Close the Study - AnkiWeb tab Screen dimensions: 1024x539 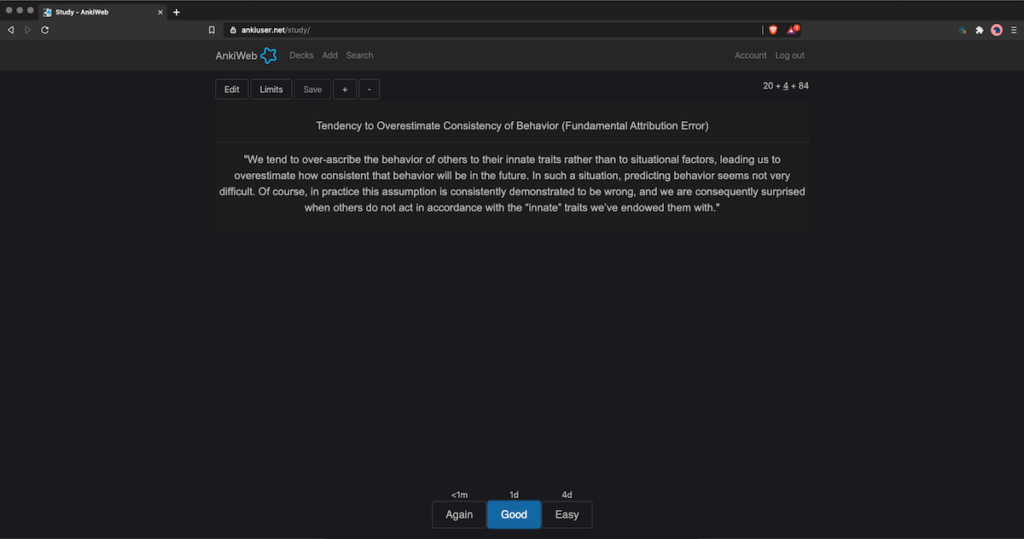pos(160,12)
